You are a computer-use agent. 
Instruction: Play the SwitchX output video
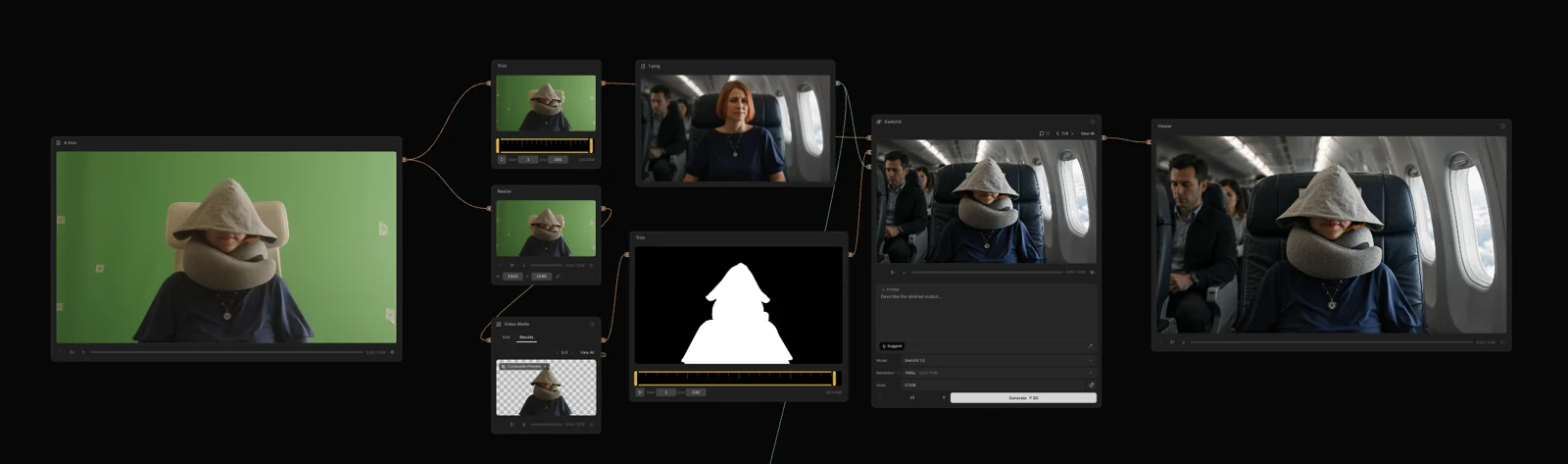(x=892, y=273)
